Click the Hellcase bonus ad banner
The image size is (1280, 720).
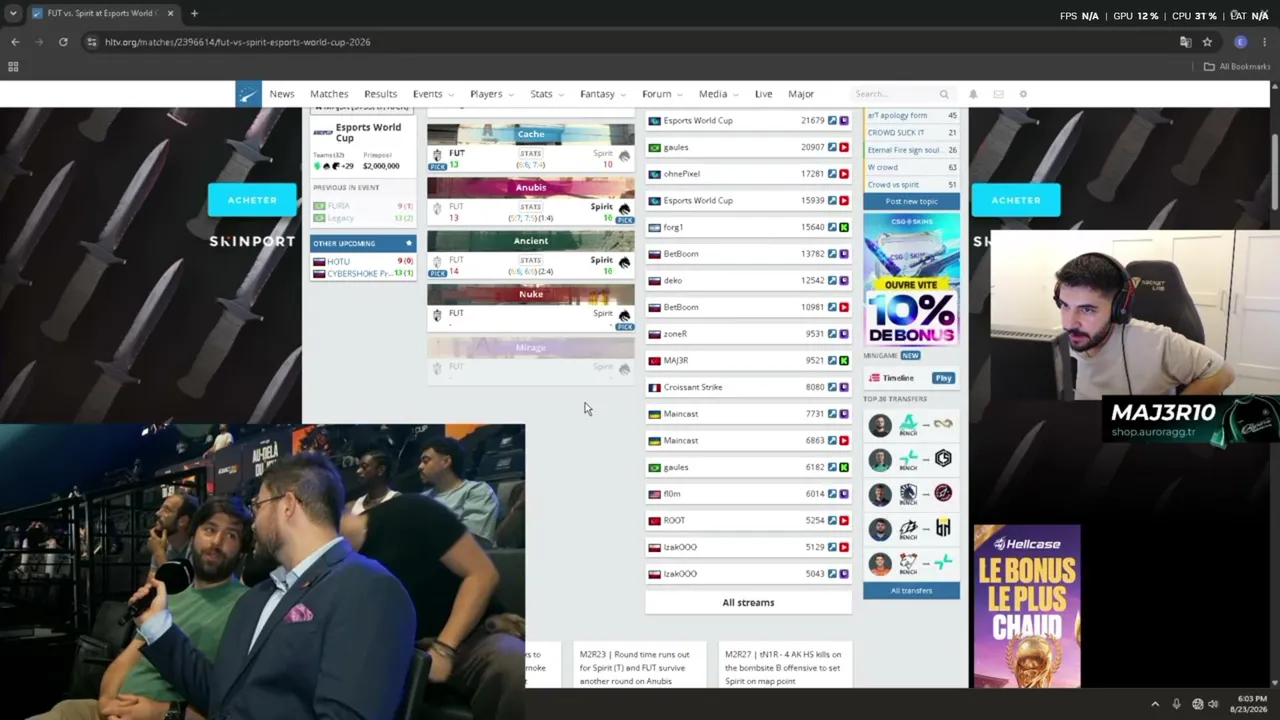pyautogui.click(x=1027, y=606)
